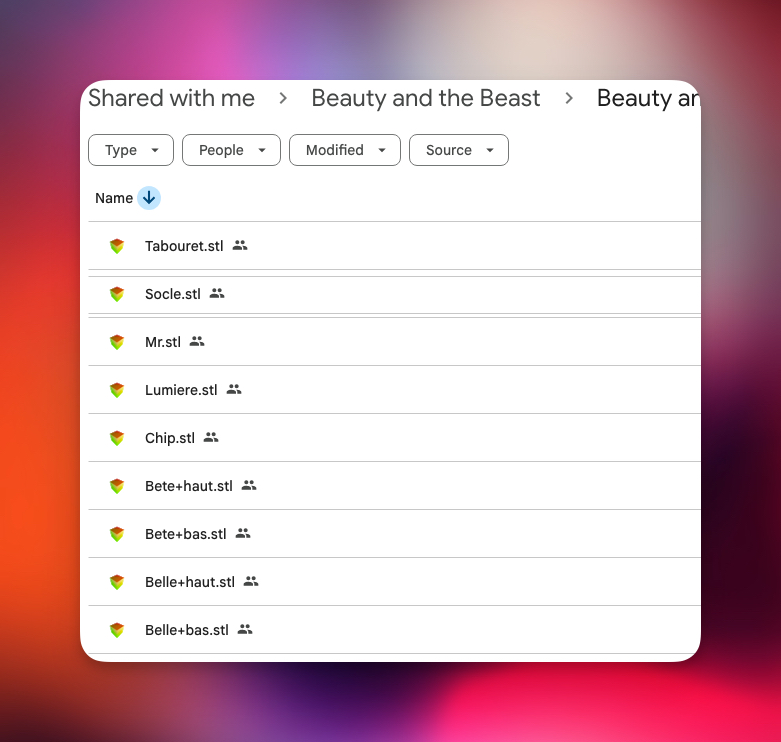
Task: Click shared people icon next to Mr.stl
Action: pyautogui.click(x=197, y=342)
